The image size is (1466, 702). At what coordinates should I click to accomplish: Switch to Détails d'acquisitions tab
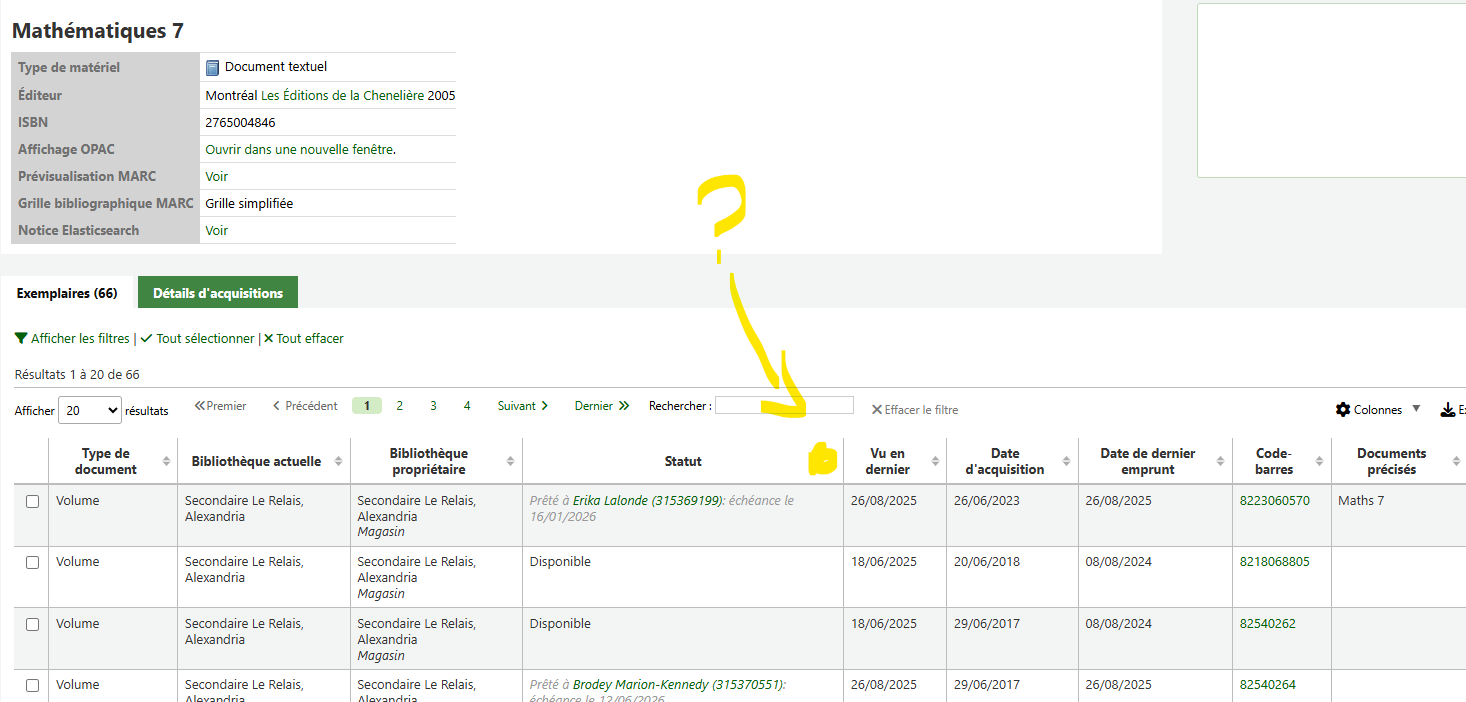tap(218, 293)
